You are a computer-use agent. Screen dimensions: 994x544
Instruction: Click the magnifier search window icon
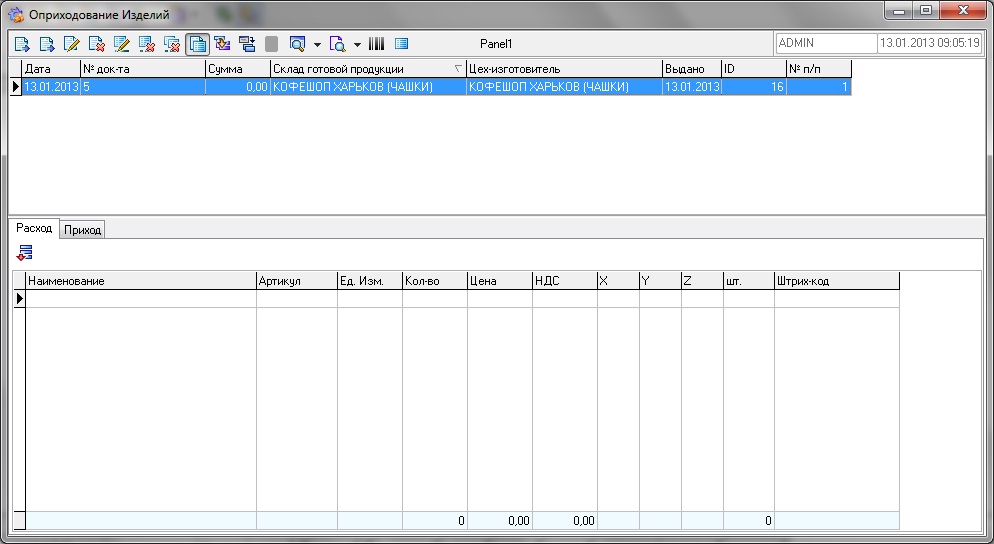point(297,44)
